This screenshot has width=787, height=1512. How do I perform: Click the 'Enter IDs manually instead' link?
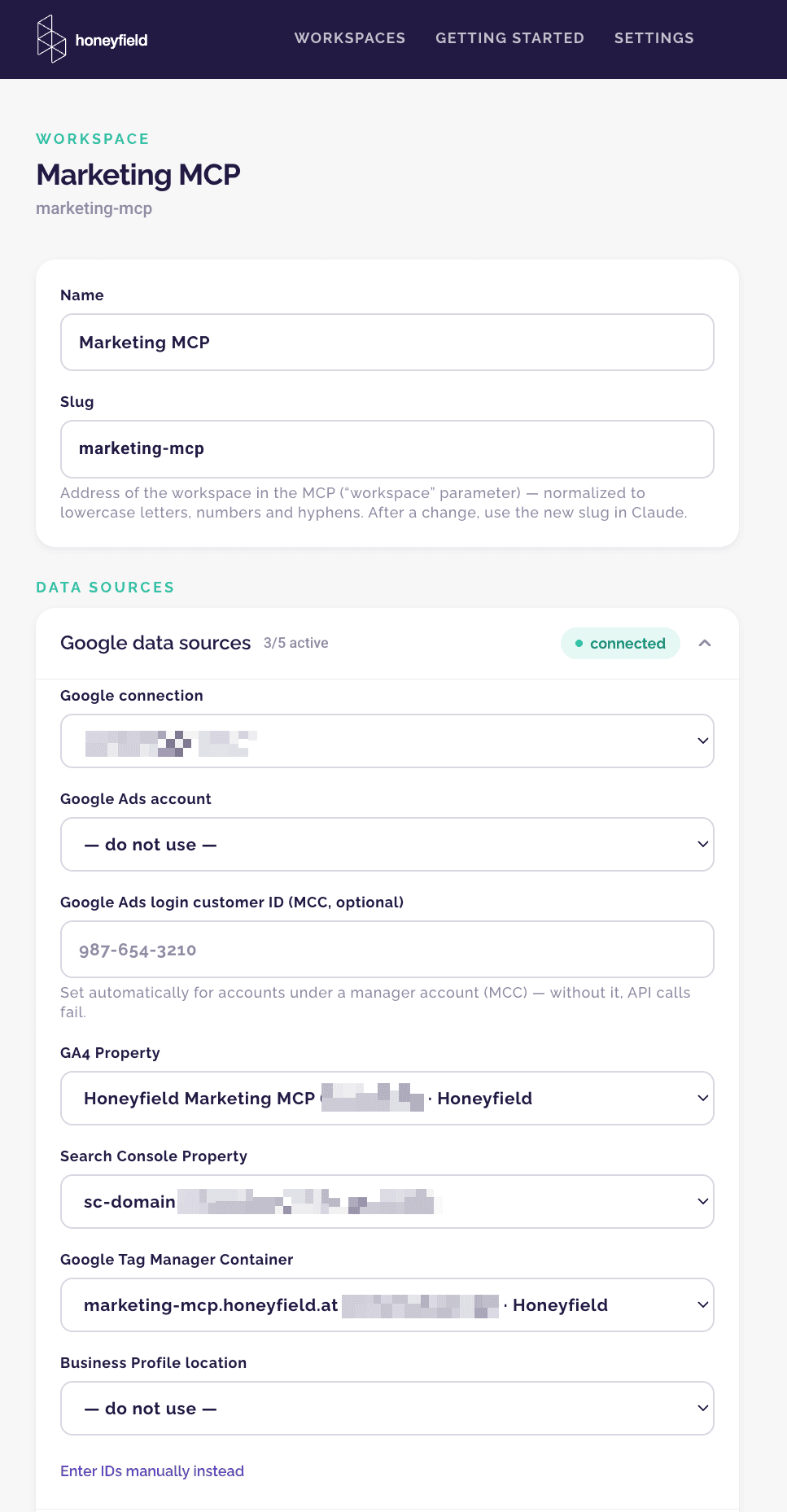click(152, 1471)
